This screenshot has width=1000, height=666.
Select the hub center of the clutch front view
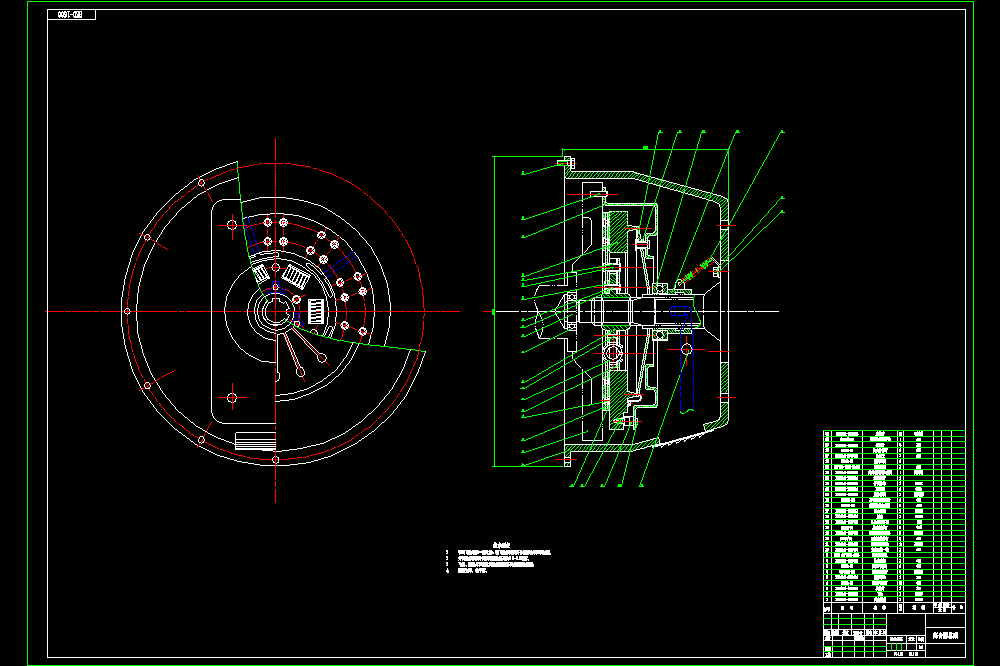276,311
